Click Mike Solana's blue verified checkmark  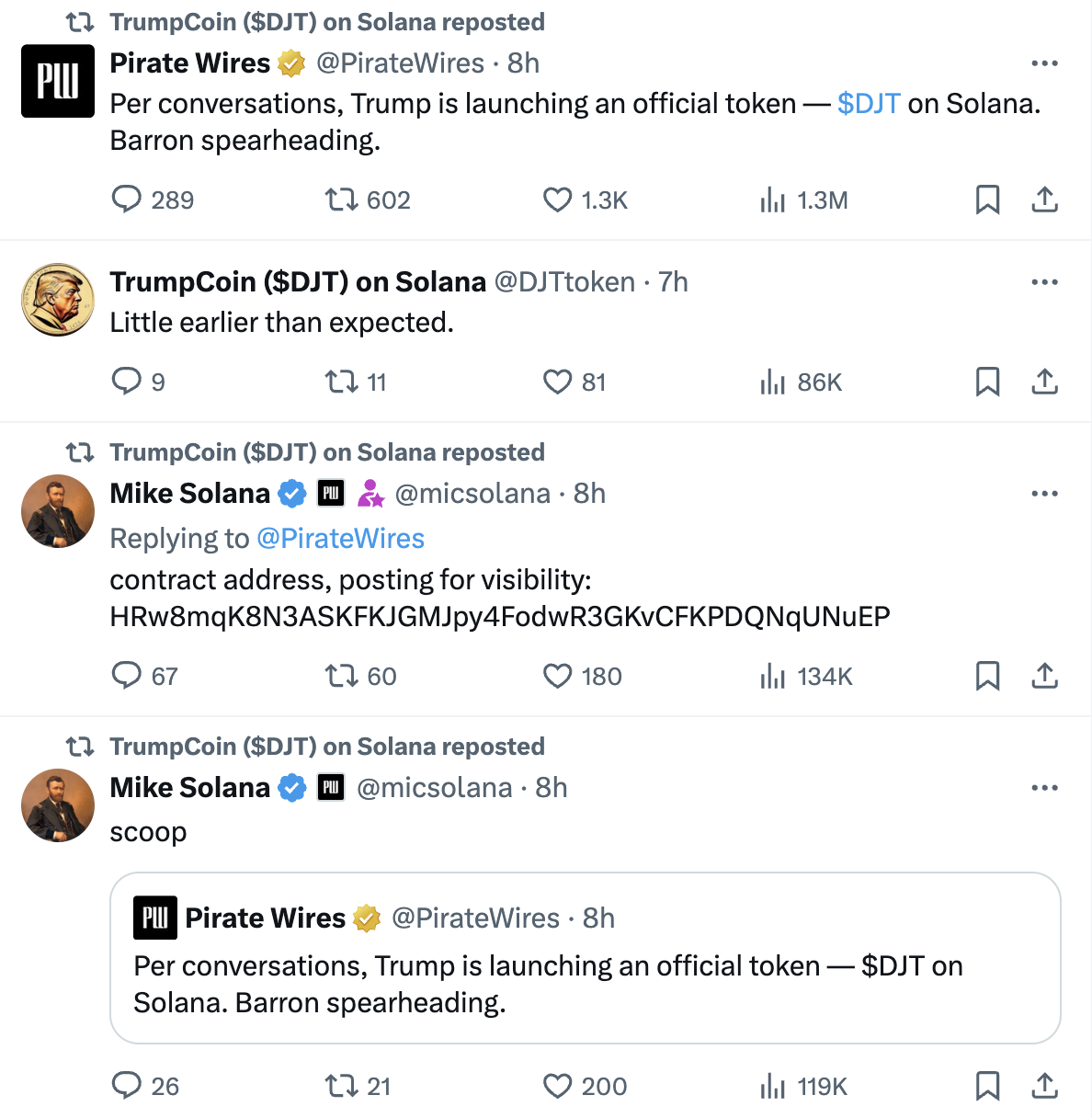[x=292, y=493]
